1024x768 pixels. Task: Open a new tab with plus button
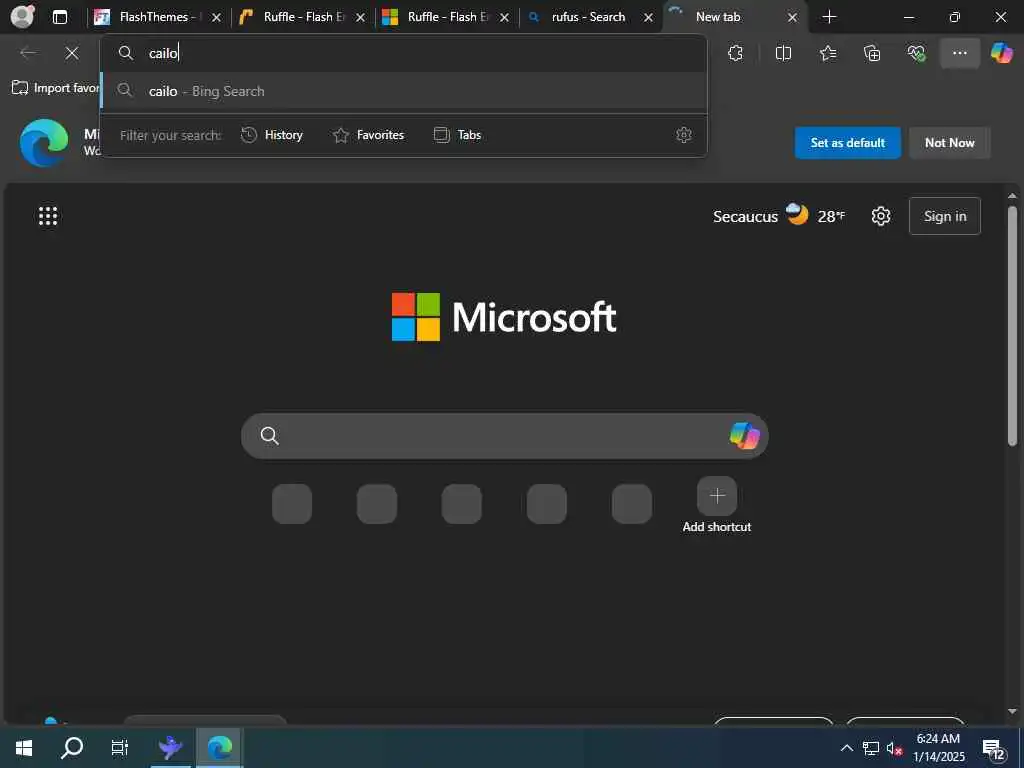pyautogui.click(x=829, y=17)
